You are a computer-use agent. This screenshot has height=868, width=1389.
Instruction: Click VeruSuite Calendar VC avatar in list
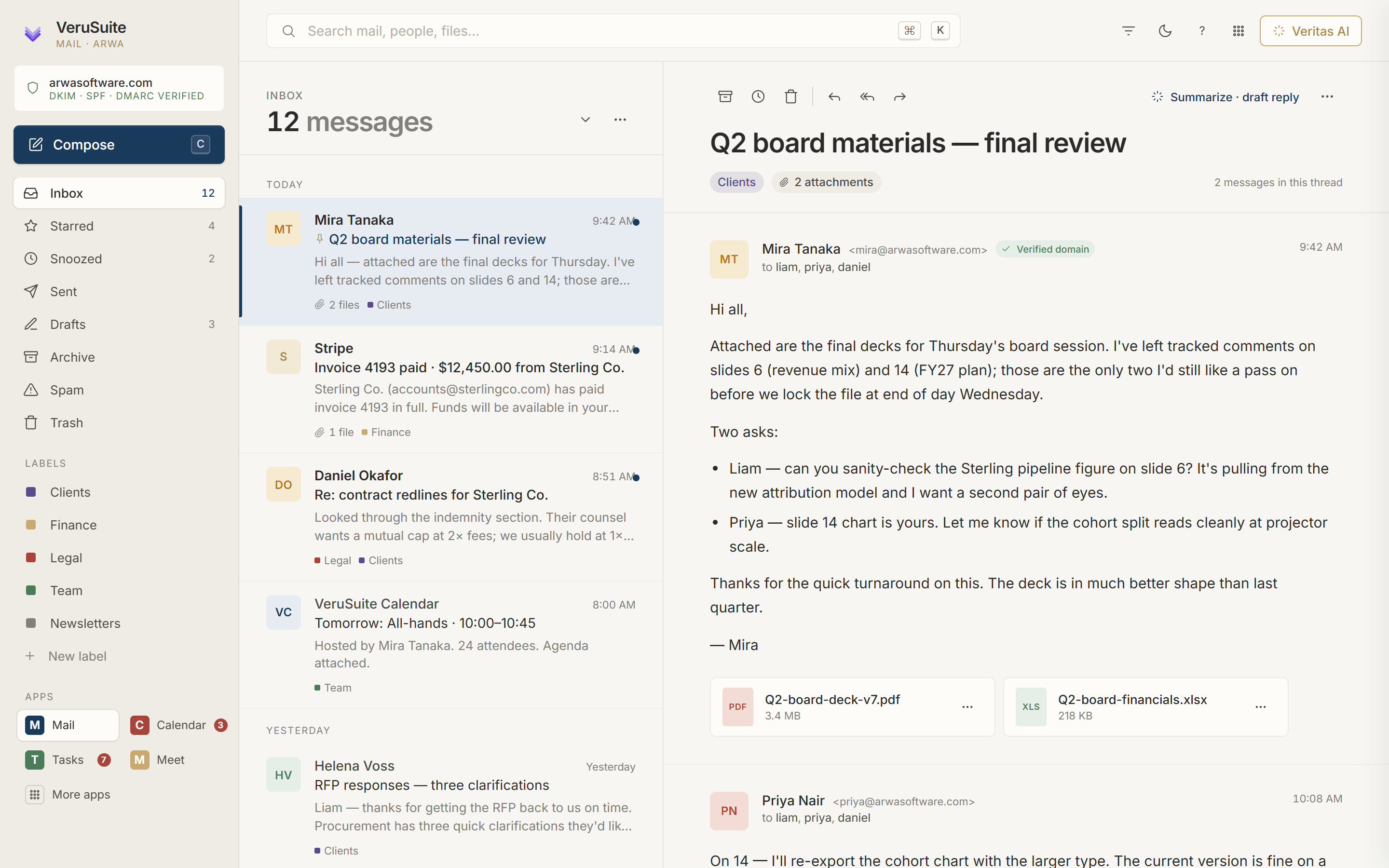tap(284, 612)
